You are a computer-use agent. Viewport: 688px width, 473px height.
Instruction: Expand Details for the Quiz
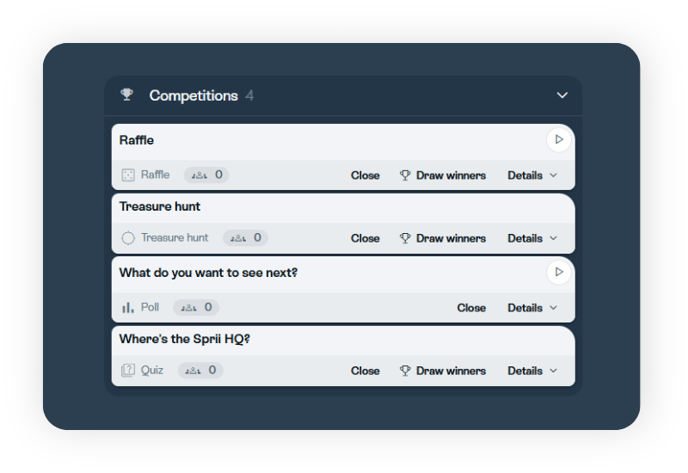[532, 371]
